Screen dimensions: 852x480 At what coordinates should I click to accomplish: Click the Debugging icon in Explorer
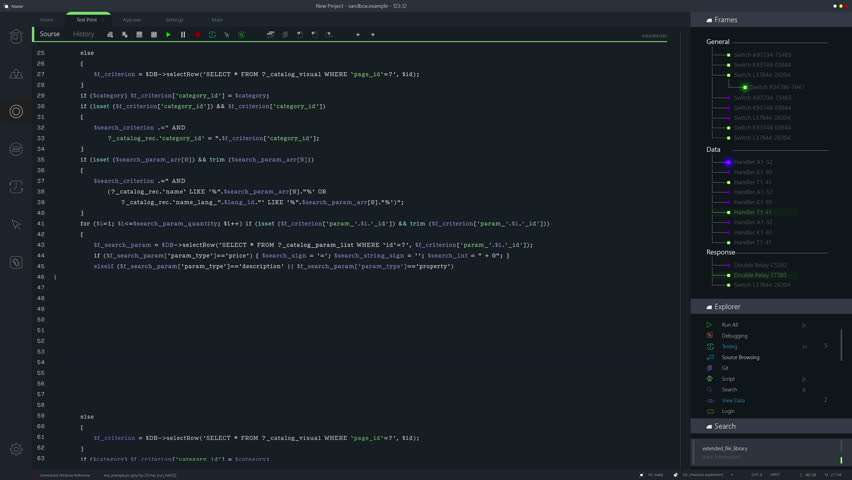tap(709, 335)
